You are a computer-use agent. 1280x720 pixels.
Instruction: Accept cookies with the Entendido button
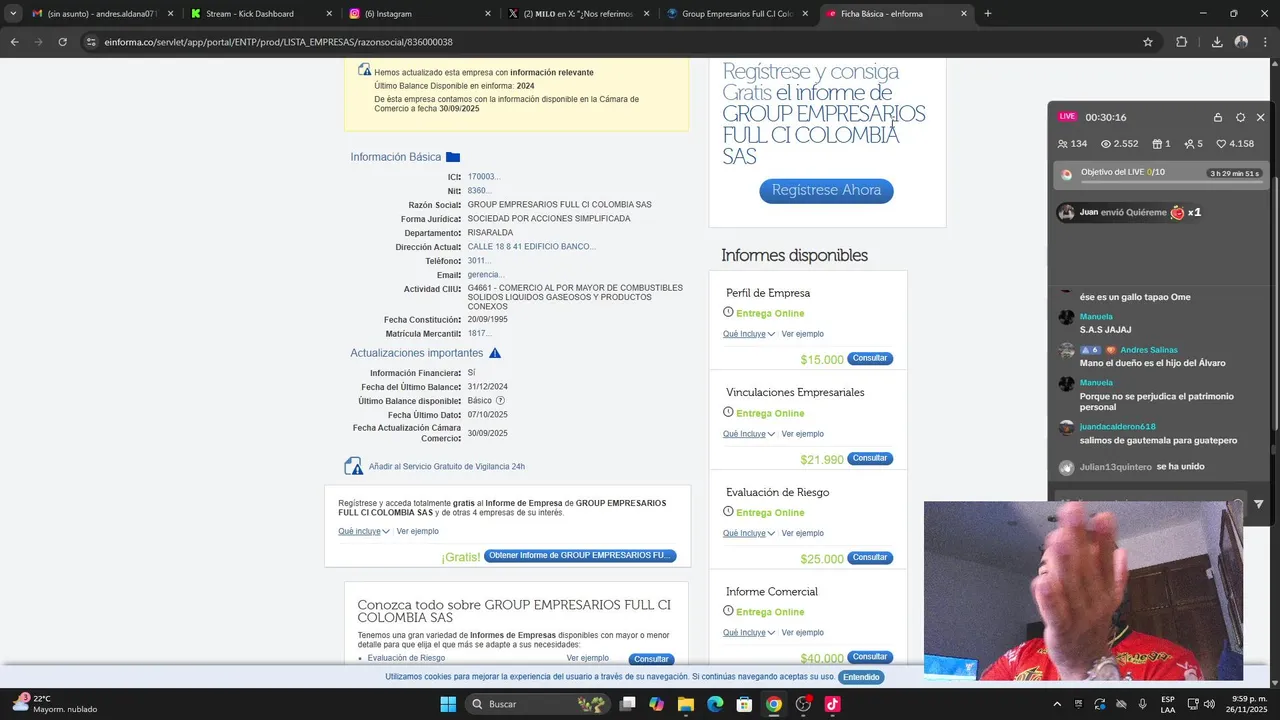(x=861, y=677)
